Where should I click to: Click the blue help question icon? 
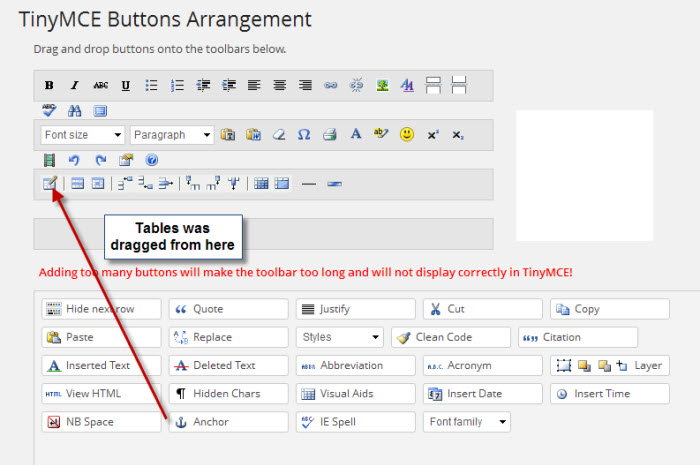tap(152, 160)
